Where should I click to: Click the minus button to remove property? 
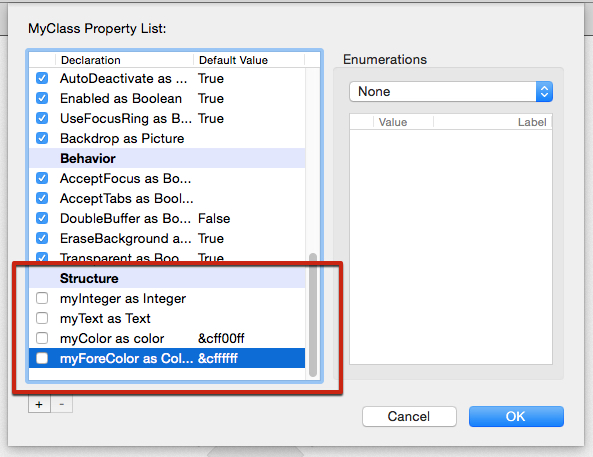62,404
